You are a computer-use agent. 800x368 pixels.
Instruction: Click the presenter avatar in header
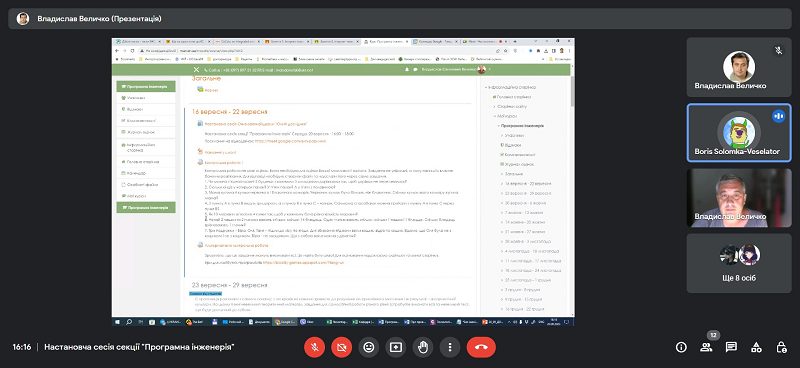coord(23,19)
